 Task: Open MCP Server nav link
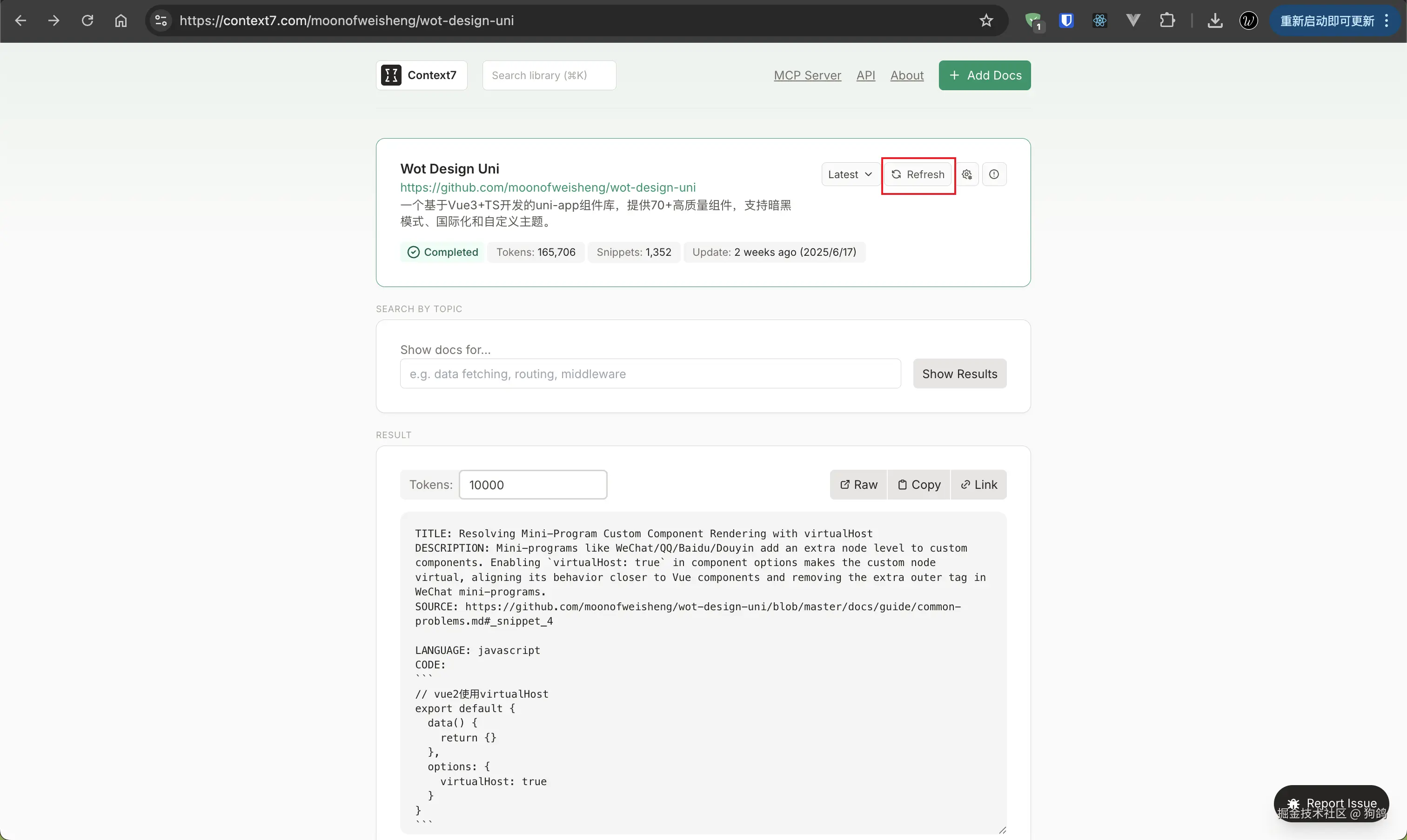pyautogui.click(x=807, y=75)
